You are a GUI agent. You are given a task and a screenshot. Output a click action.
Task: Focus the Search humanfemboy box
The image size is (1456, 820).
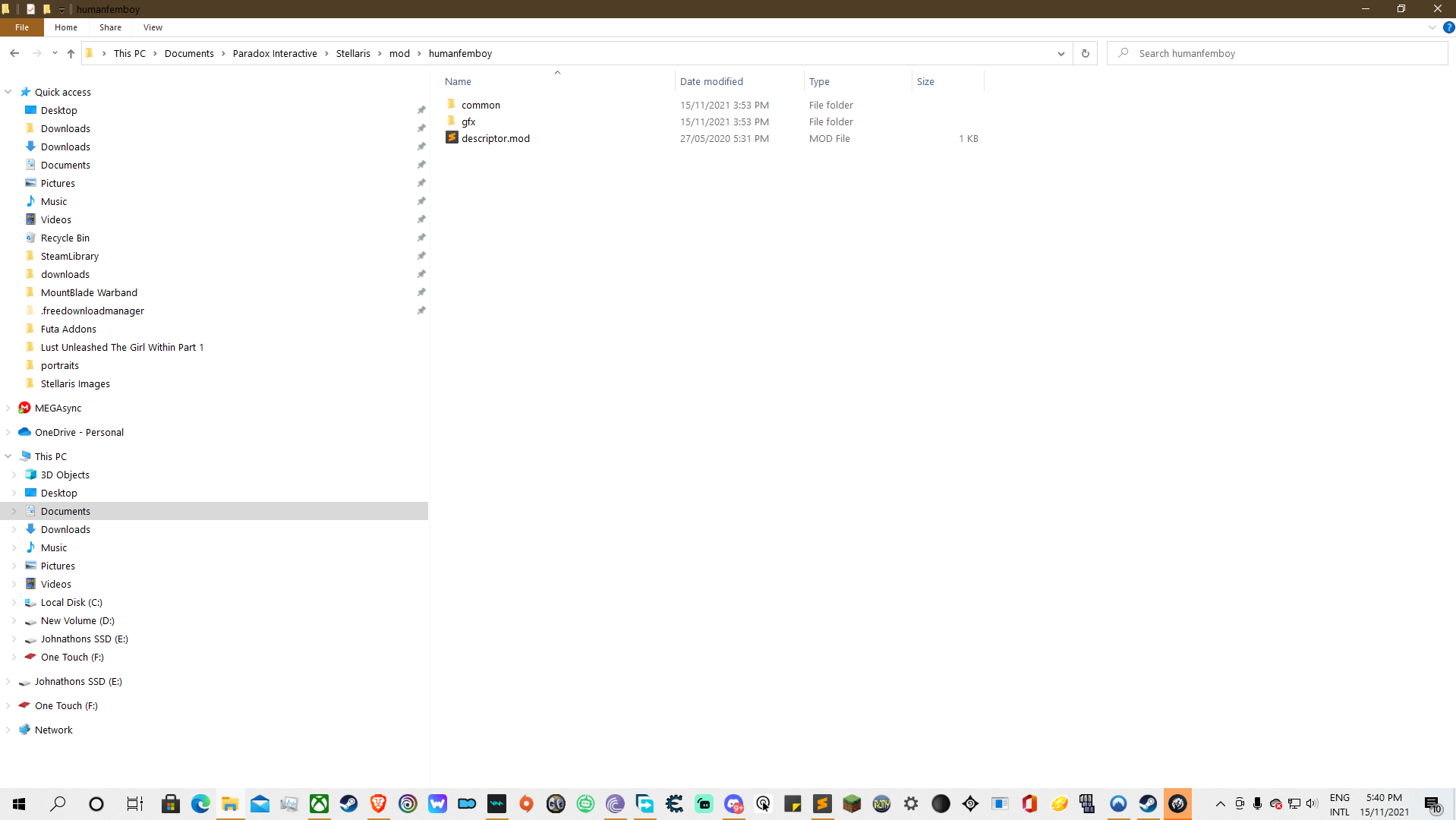point(1277,53)
